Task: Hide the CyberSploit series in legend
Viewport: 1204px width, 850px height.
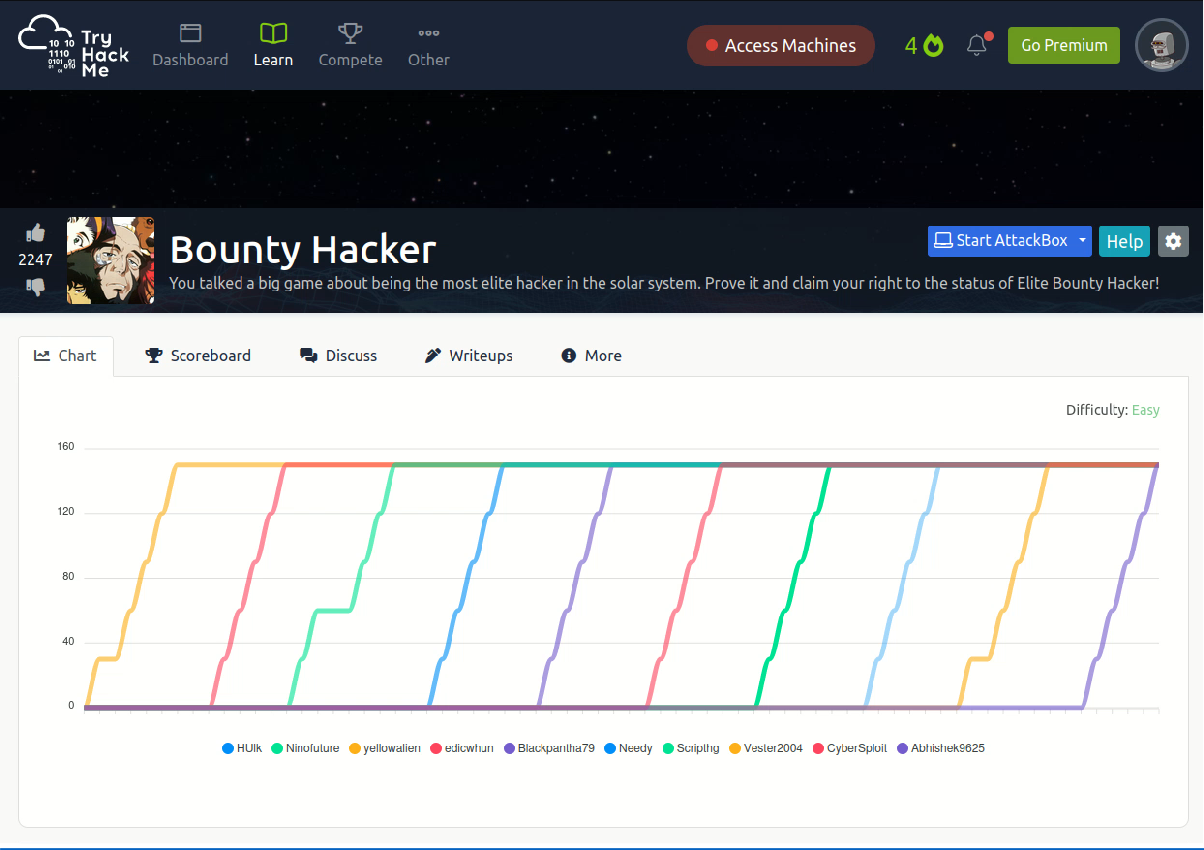Action: 849,748
